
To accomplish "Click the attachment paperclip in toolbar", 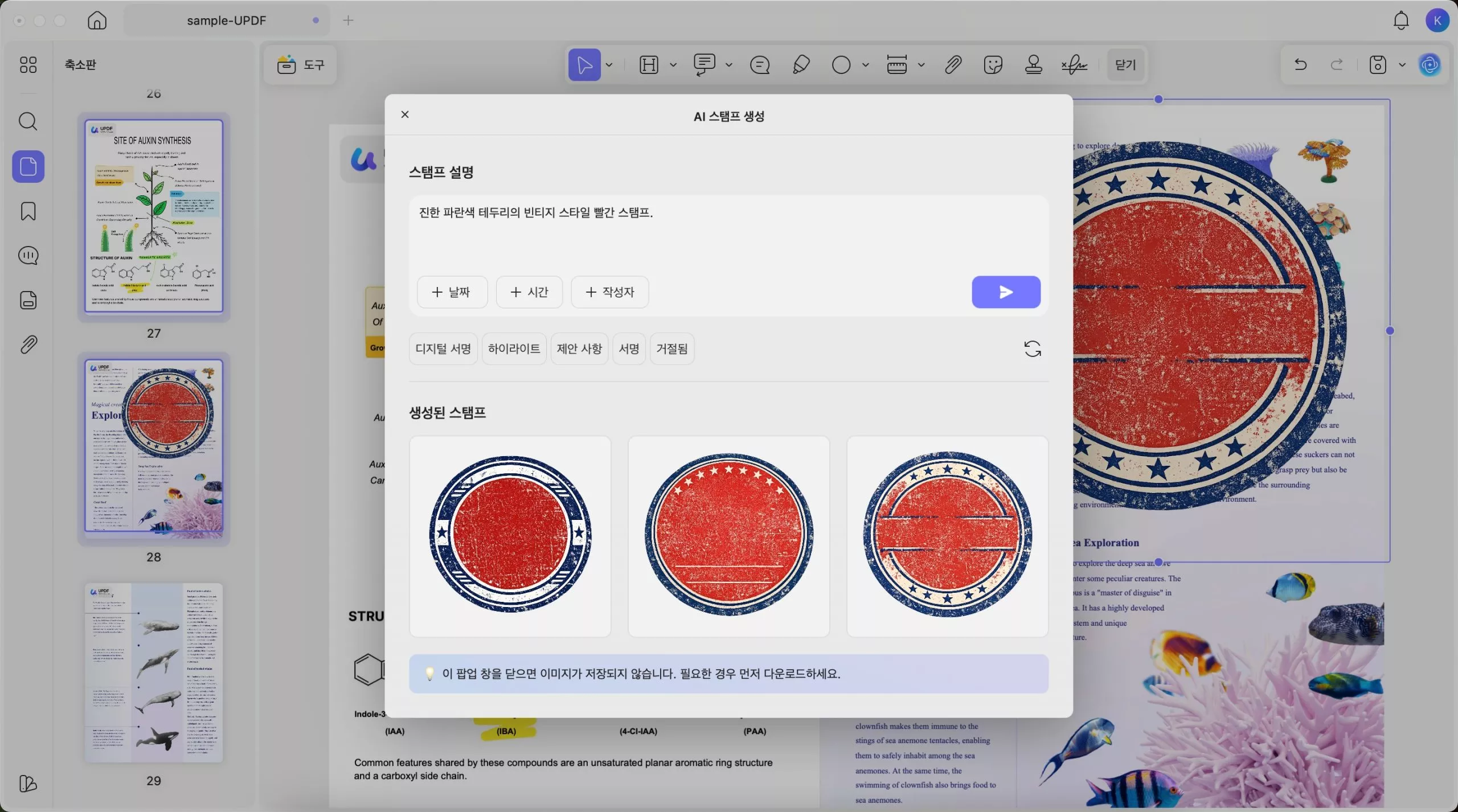I will (x=953, y=65).
